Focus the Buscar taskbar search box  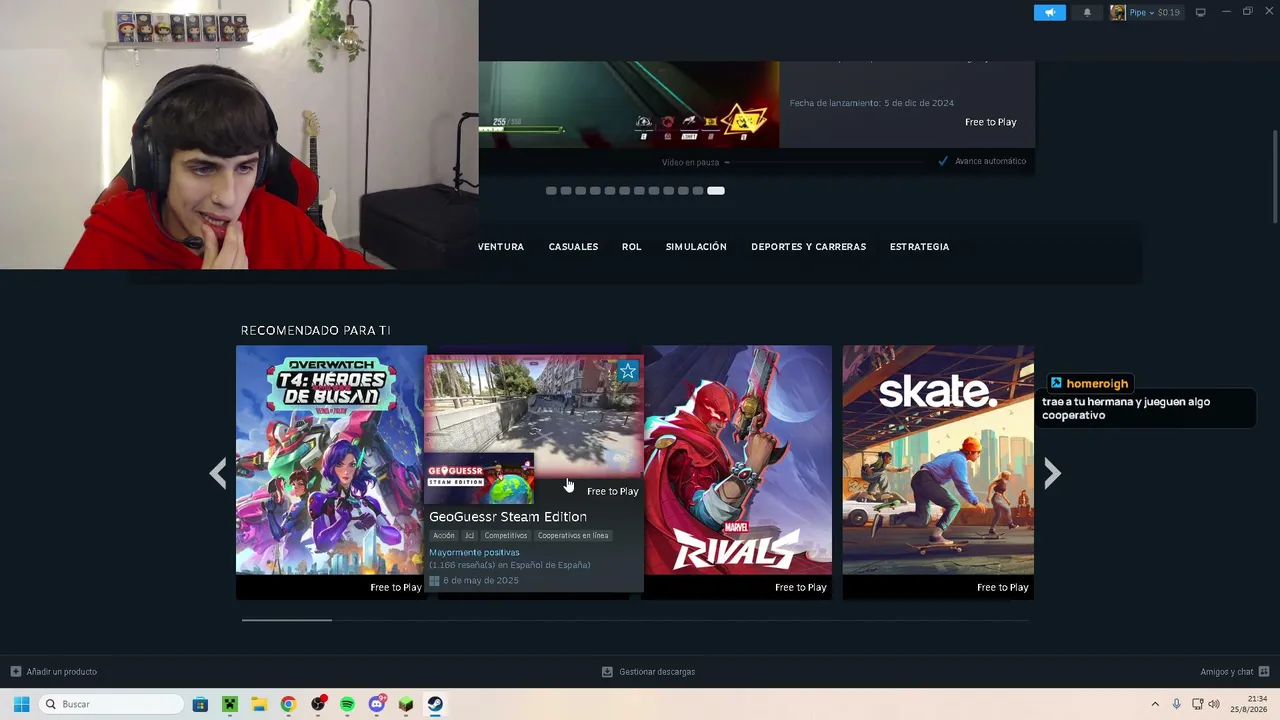112,704
